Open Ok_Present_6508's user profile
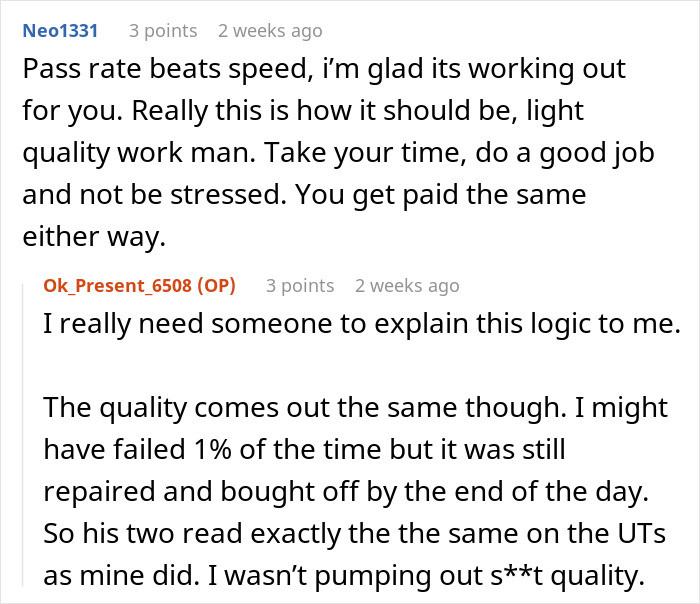Screen dimensions: 700x604 [x=122, y=286]
